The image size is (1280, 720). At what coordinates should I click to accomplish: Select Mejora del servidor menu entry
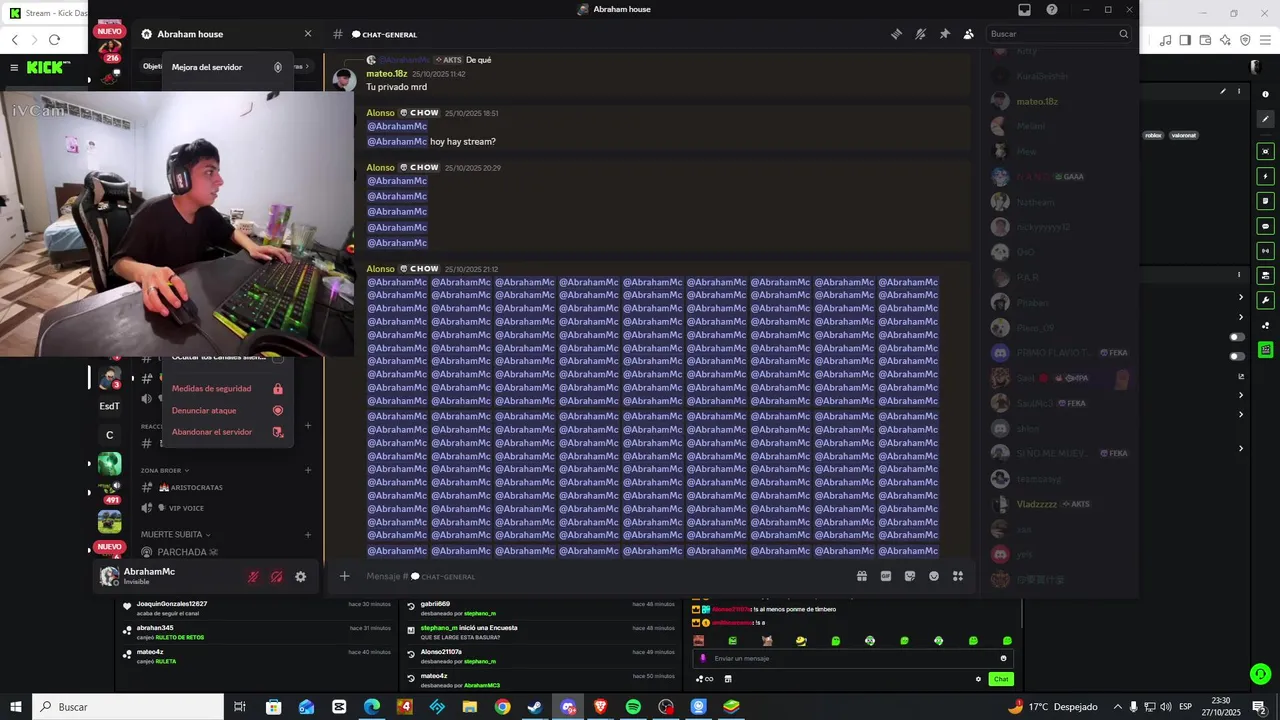pos(227,67)
